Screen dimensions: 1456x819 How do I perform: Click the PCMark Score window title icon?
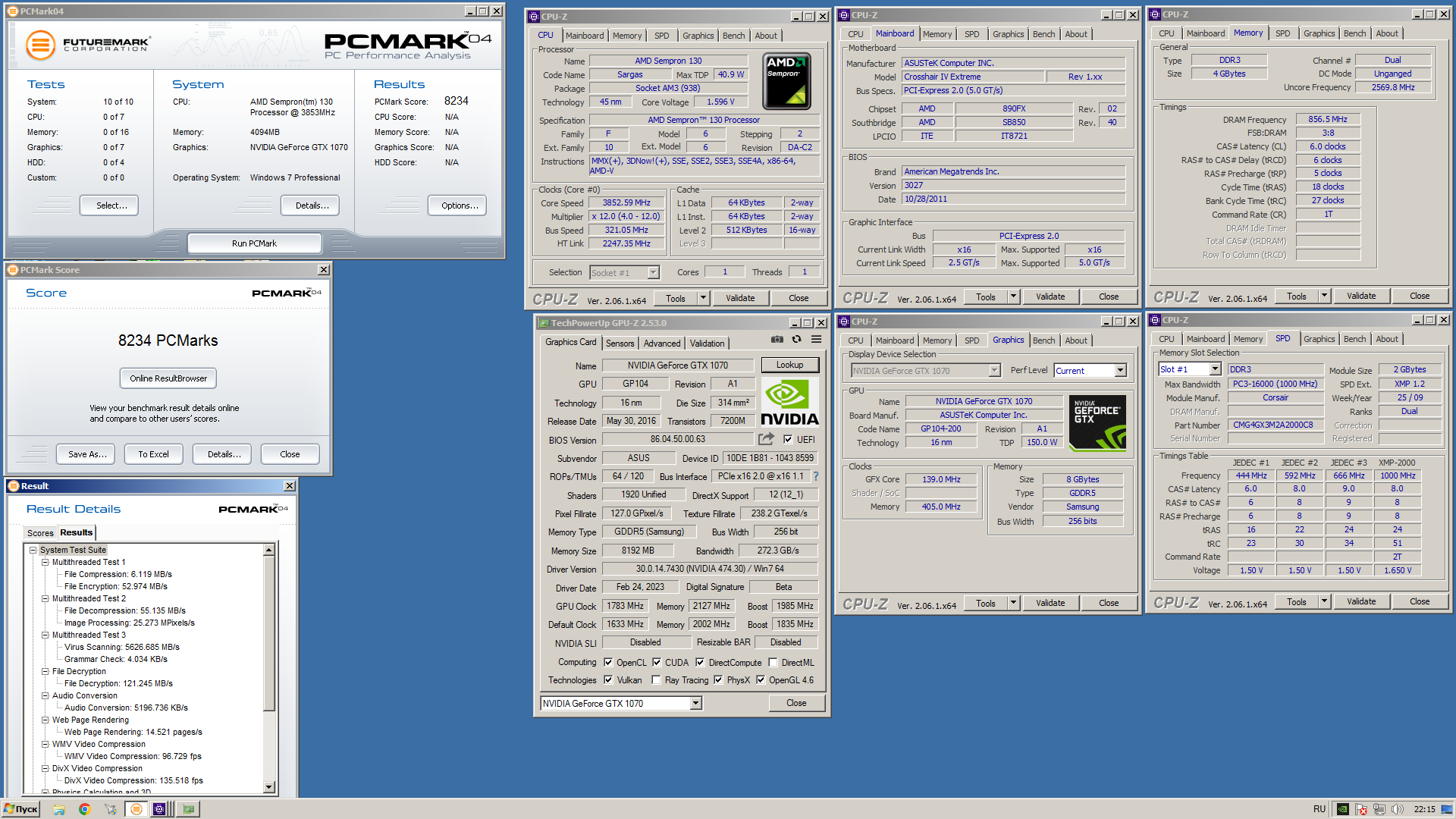click(x=13, y=270)
